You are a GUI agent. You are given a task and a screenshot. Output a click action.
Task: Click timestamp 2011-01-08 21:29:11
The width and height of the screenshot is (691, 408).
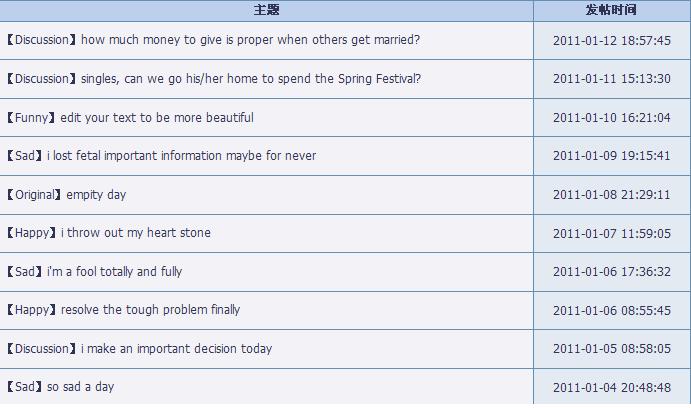pos(611,194)
